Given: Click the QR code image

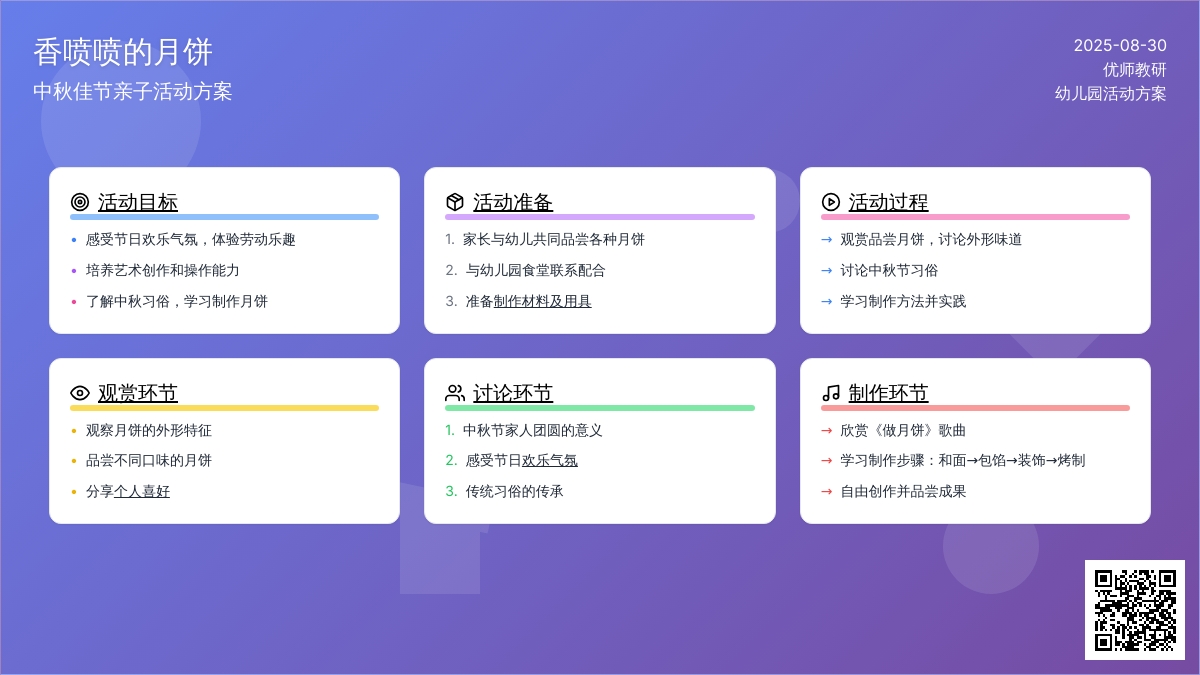Looking at the screenshot, I should 1135,610.
